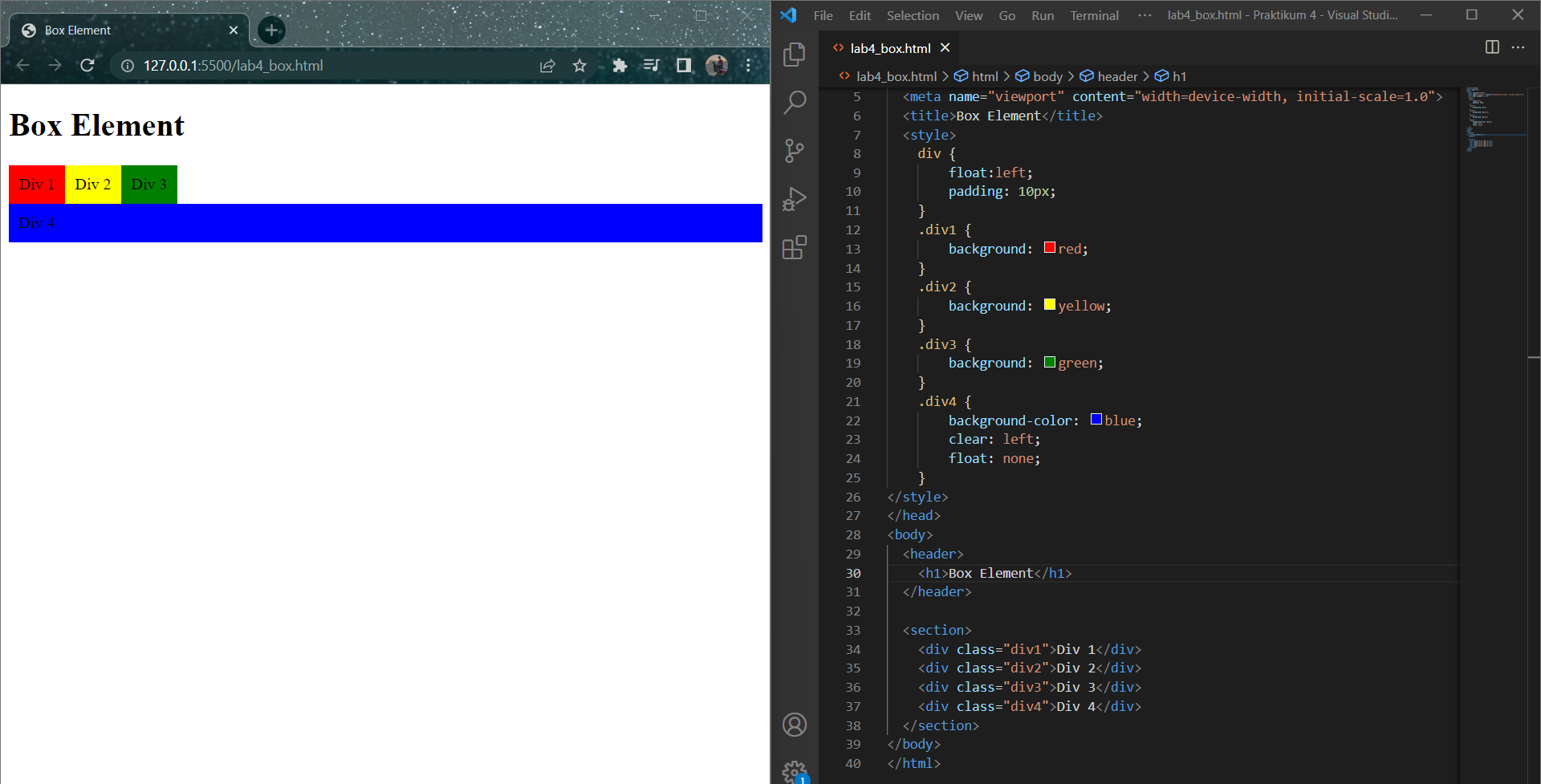
Task: Open the browser extensions puzzle icon
Action: (x=620, y=66)
